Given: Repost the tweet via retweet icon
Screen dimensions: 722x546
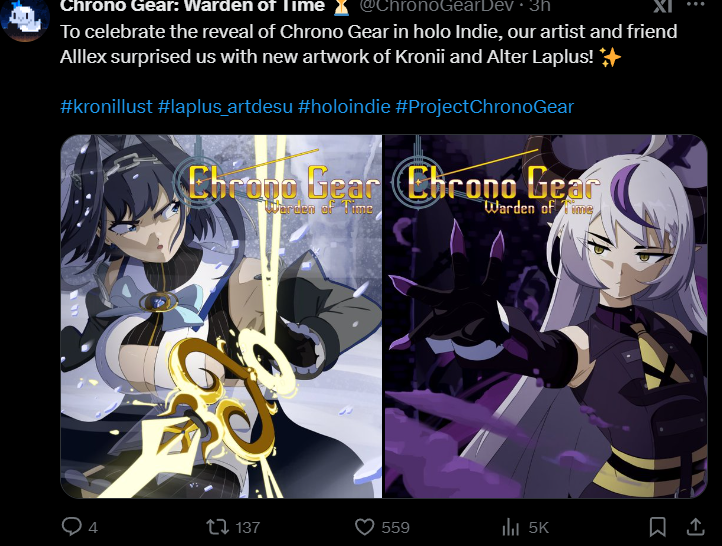Looking at the screenshot, I should point(217,527).
